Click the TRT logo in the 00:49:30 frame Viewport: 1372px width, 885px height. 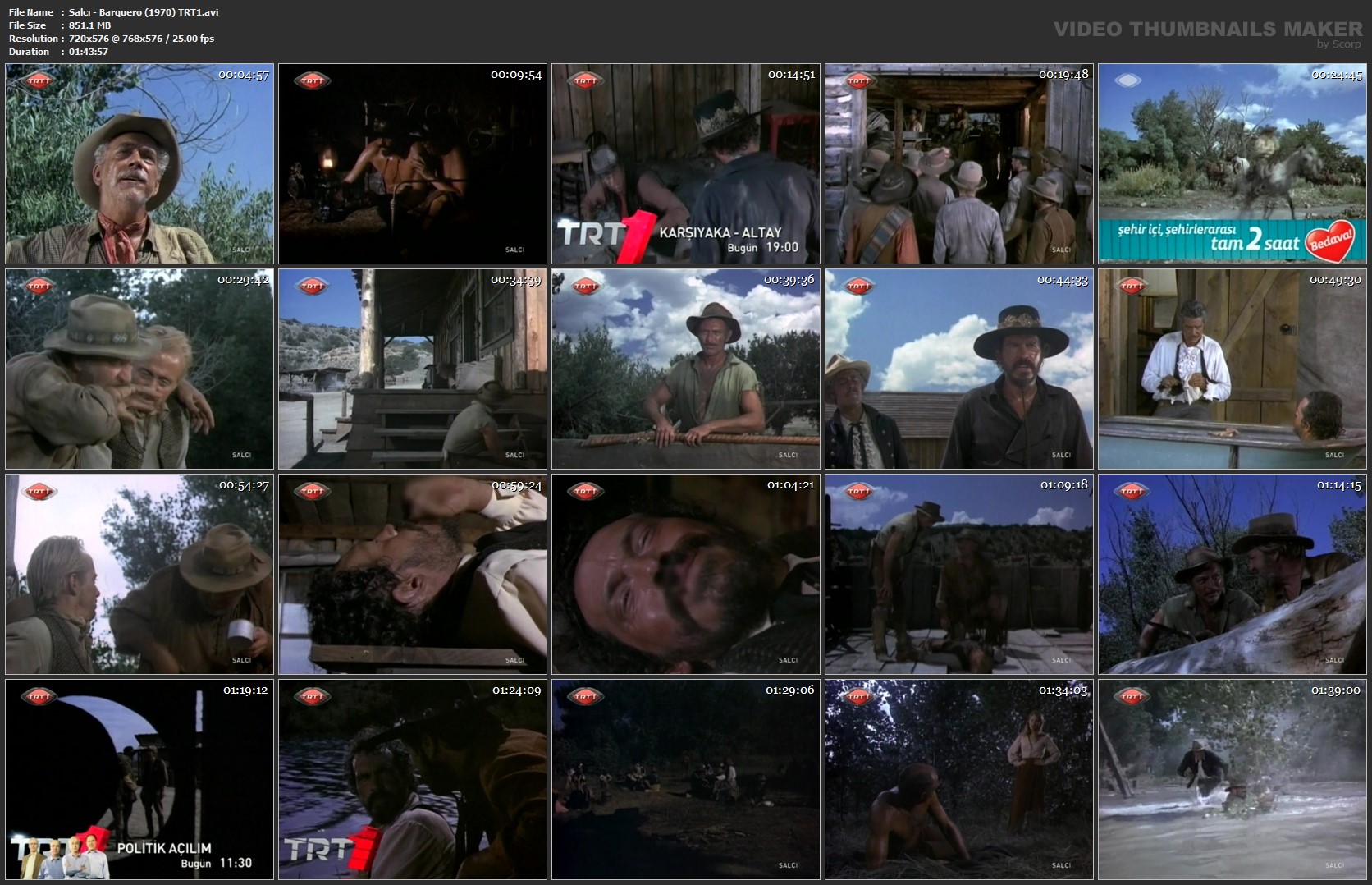click(1132, 286)
